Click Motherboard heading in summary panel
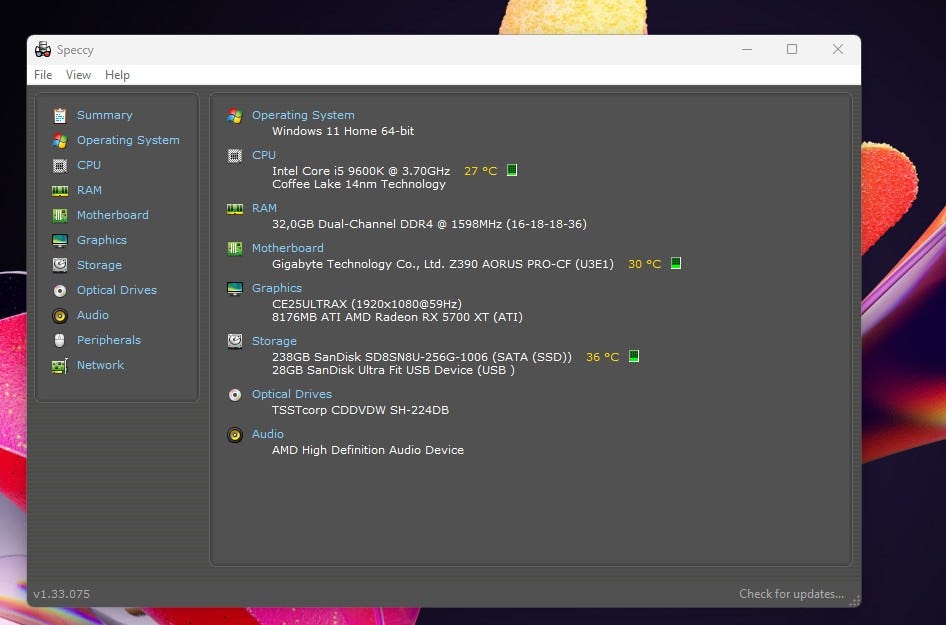Screen dimensions: 946x625 point(288,248)
